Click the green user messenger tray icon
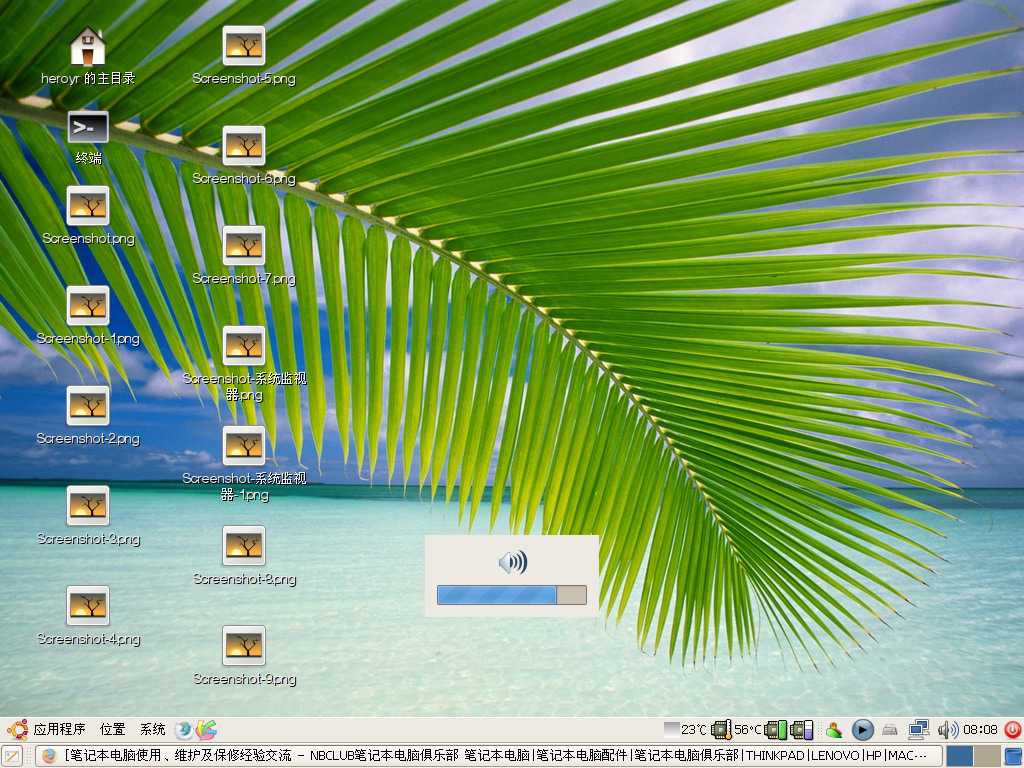 click(833, 730)
